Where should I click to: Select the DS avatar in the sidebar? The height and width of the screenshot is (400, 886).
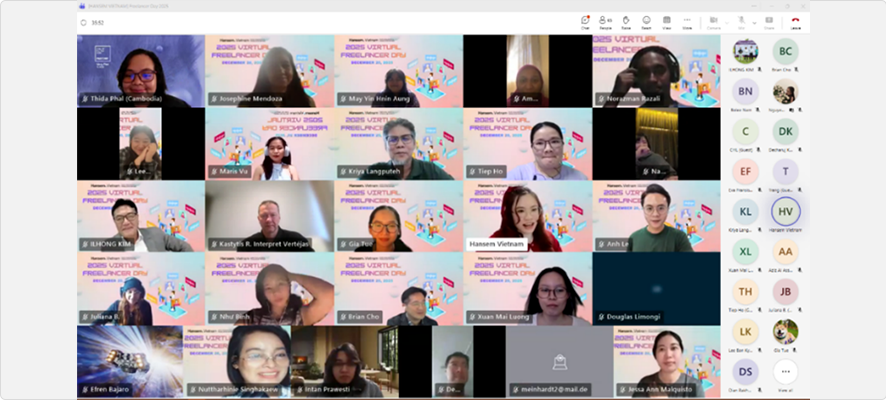745,372
